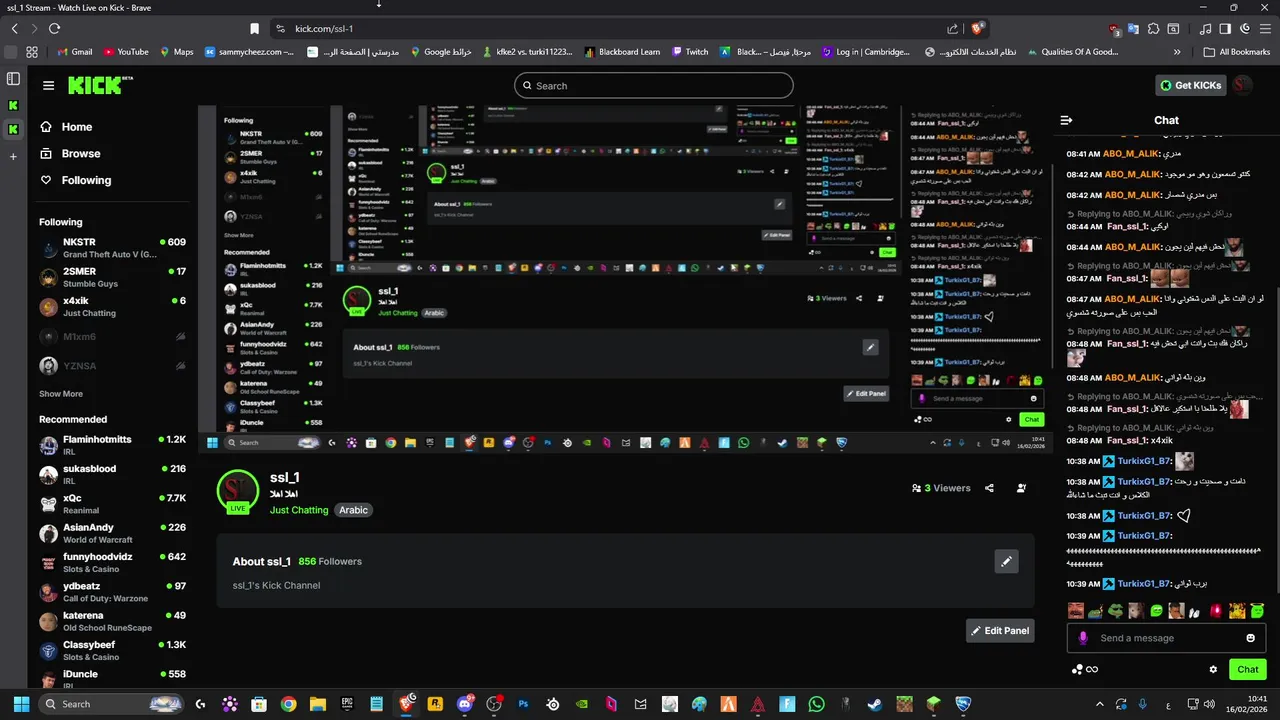The image size is (1280, 720).
Task: Open the All Bookmarks folder
Action: 1236,52
